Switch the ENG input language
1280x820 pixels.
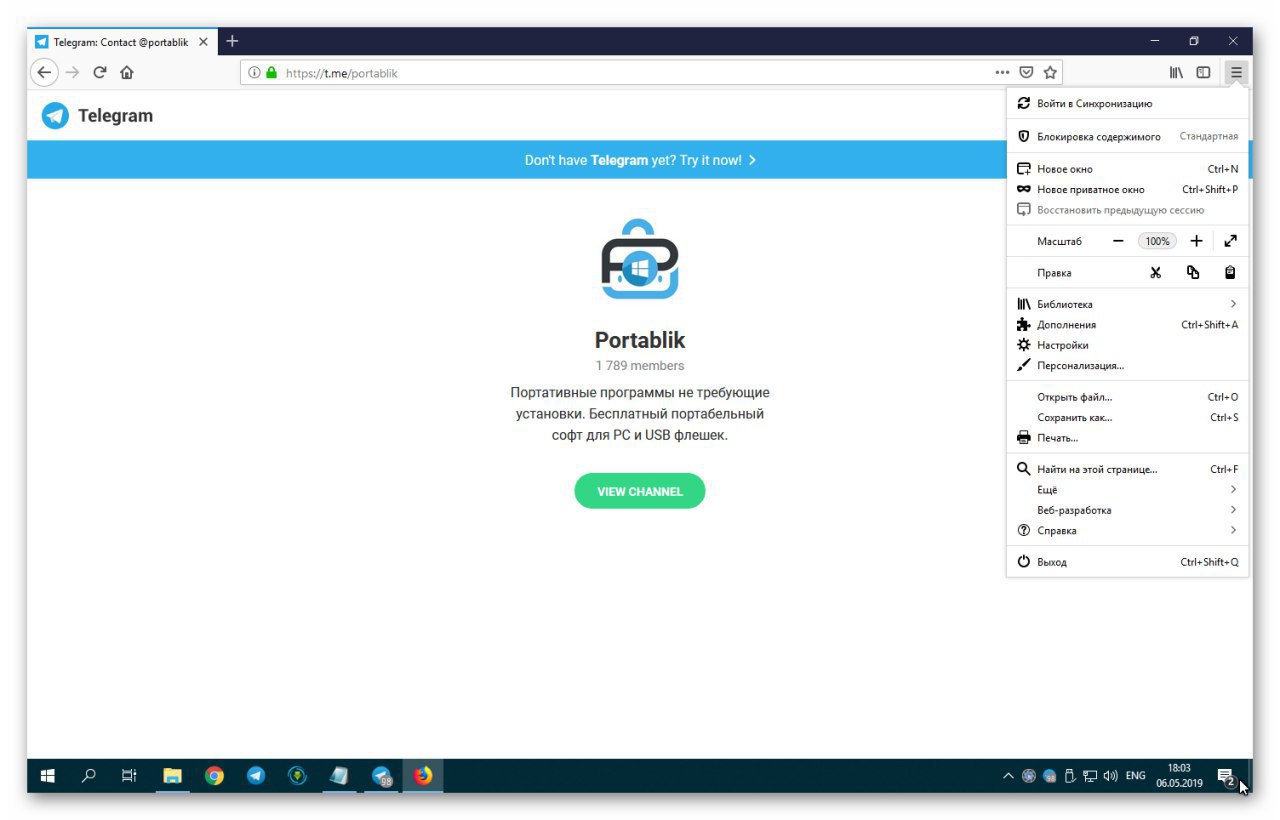click(x=1135, y=775)
